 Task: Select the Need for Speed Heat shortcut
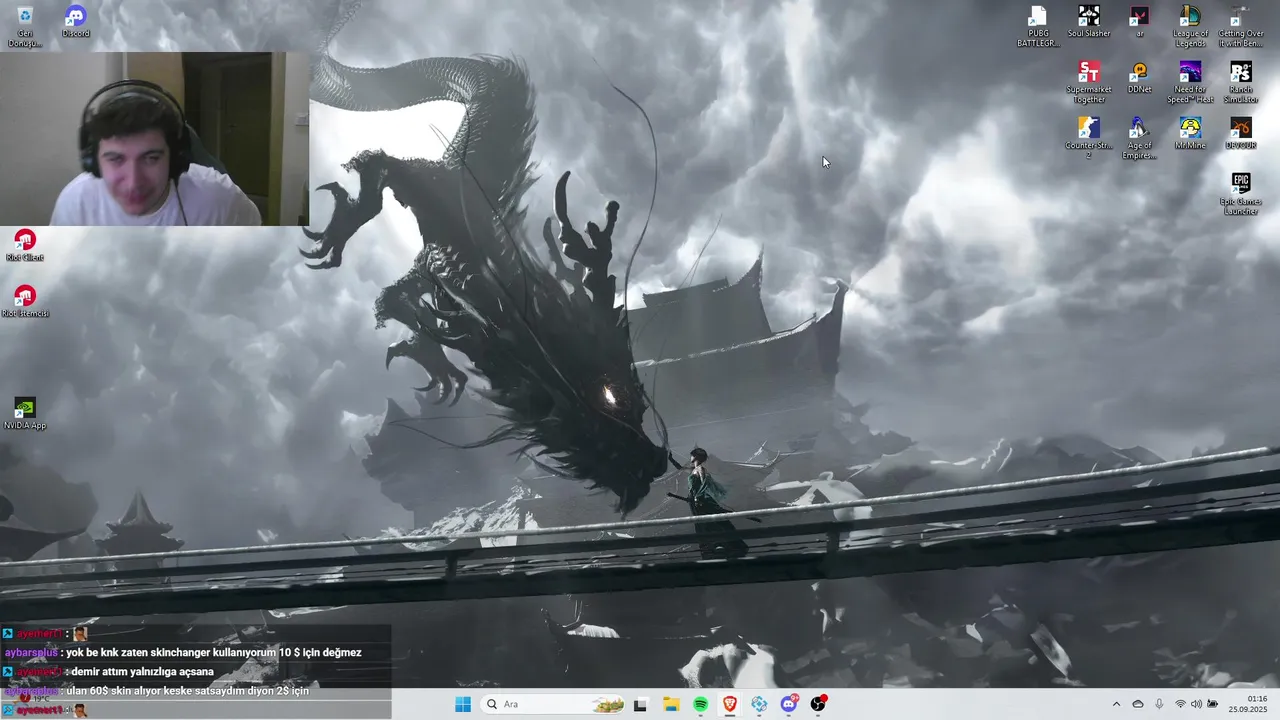point(1190,82)
